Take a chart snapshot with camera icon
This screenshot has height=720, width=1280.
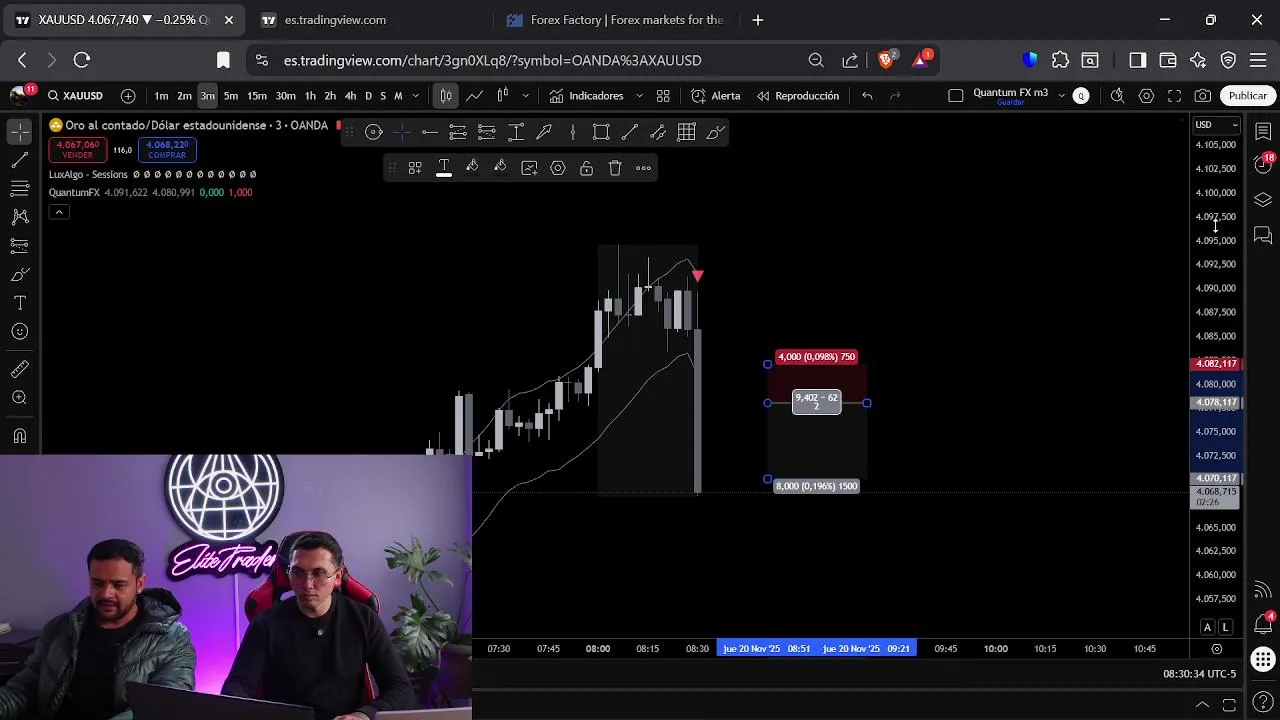pyautogui.click(x=1203, y=96)
